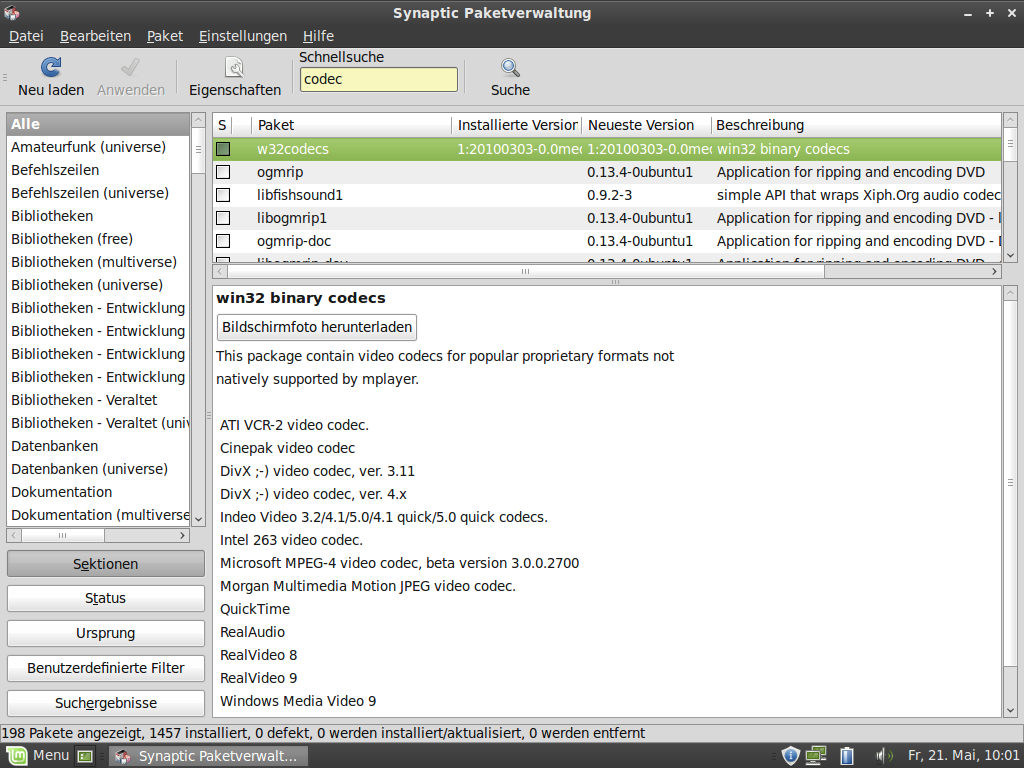This screenshot has height=768, width=1024.
Task: Click inside the Schnellsuche search field
Action: pos(378,78)
